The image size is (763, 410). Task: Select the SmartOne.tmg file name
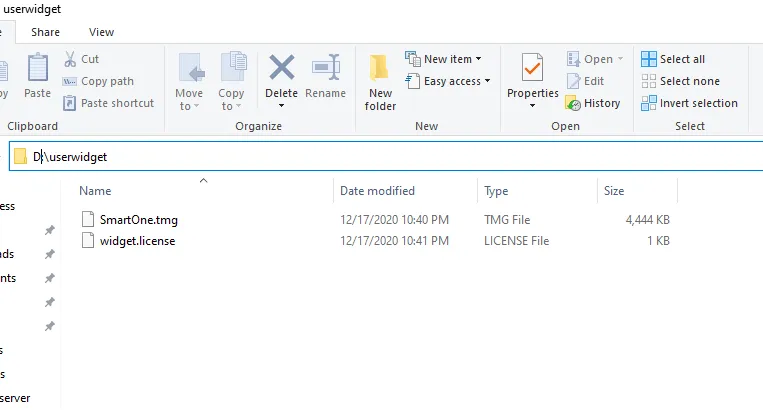(139, 220)
